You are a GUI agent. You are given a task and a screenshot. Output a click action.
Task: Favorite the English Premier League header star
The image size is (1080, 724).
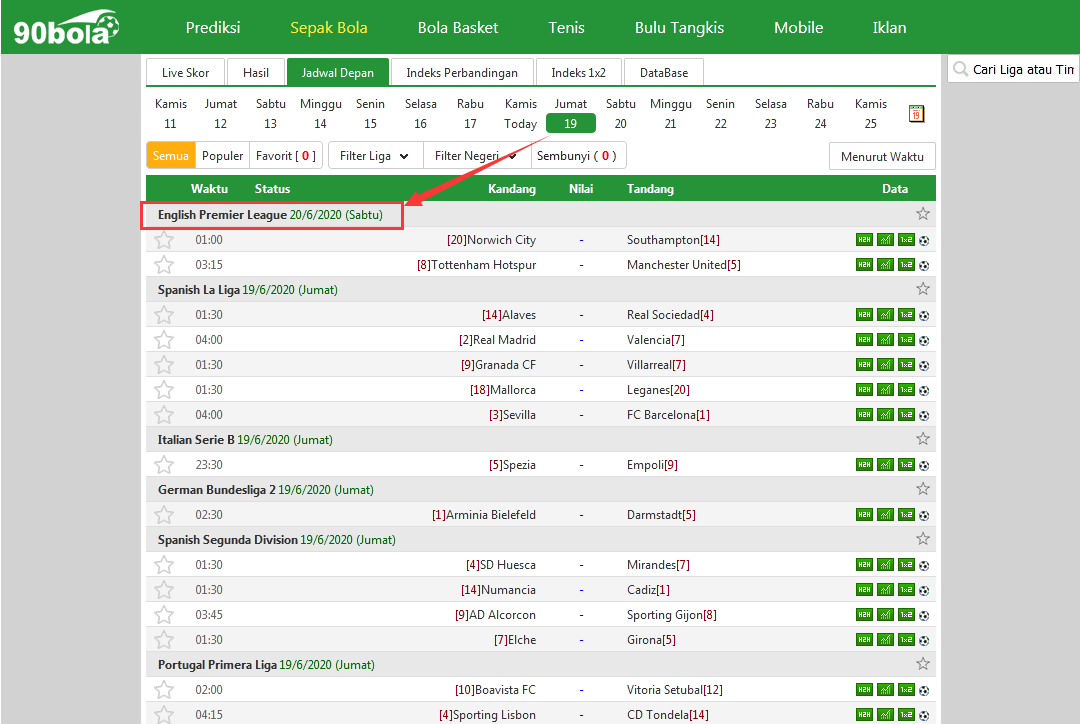point(923,214)
